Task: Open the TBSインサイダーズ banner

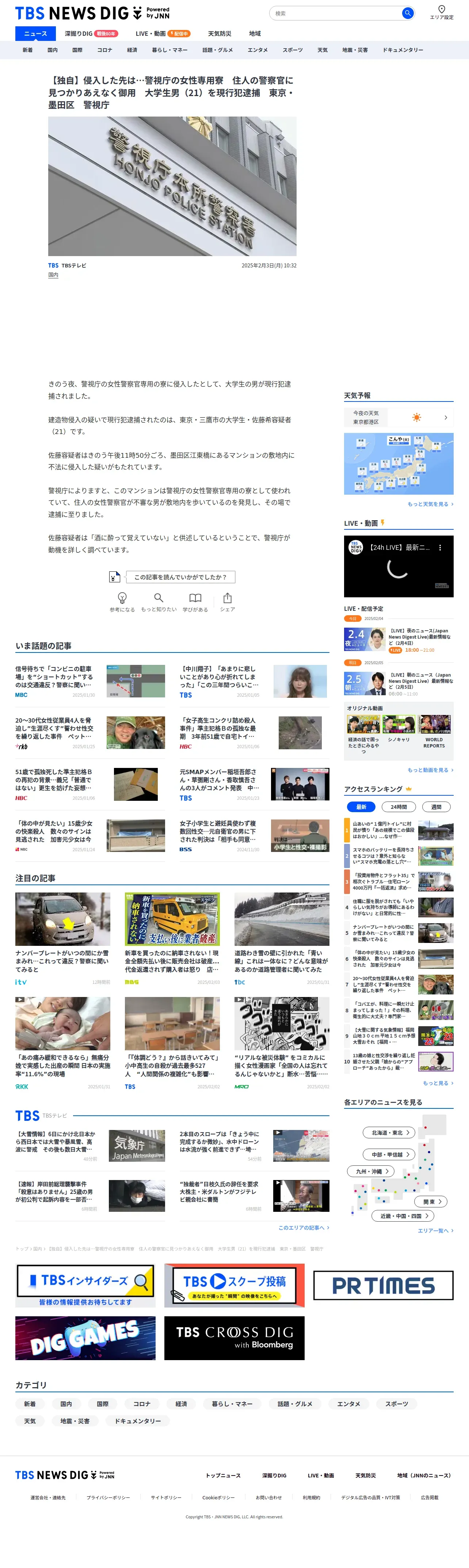Action: click(x=85, y=1286)
